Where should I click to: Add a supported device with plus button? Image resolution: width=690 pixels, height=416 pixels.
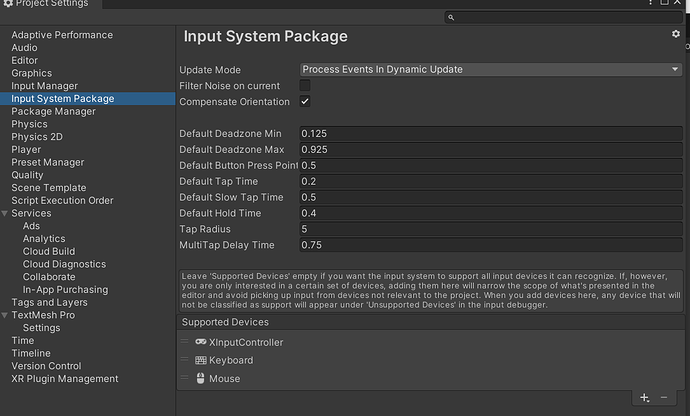pyautogui.click(x=645, y=397)
